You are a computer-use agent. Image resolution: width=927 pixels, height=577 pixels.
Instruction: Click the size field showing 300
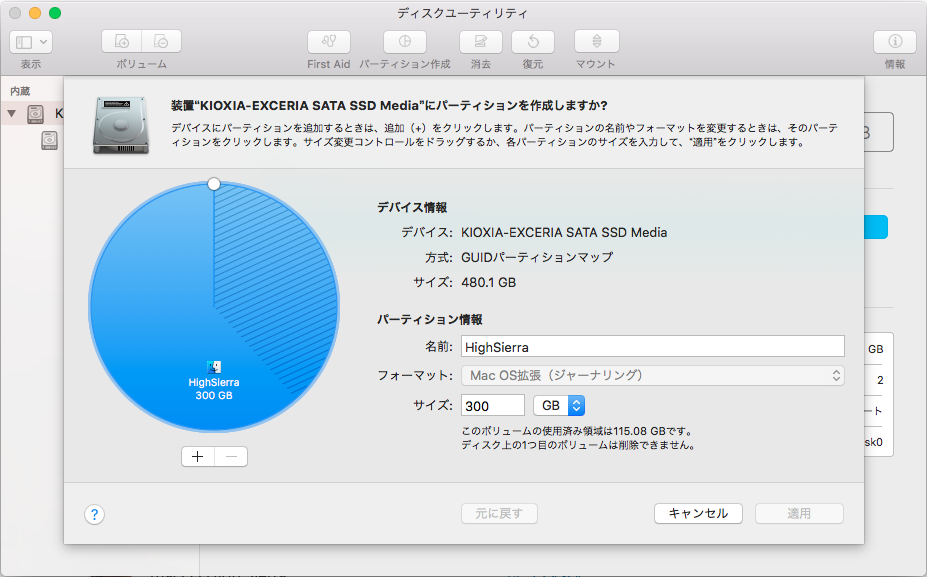click(x=492, y=406)
